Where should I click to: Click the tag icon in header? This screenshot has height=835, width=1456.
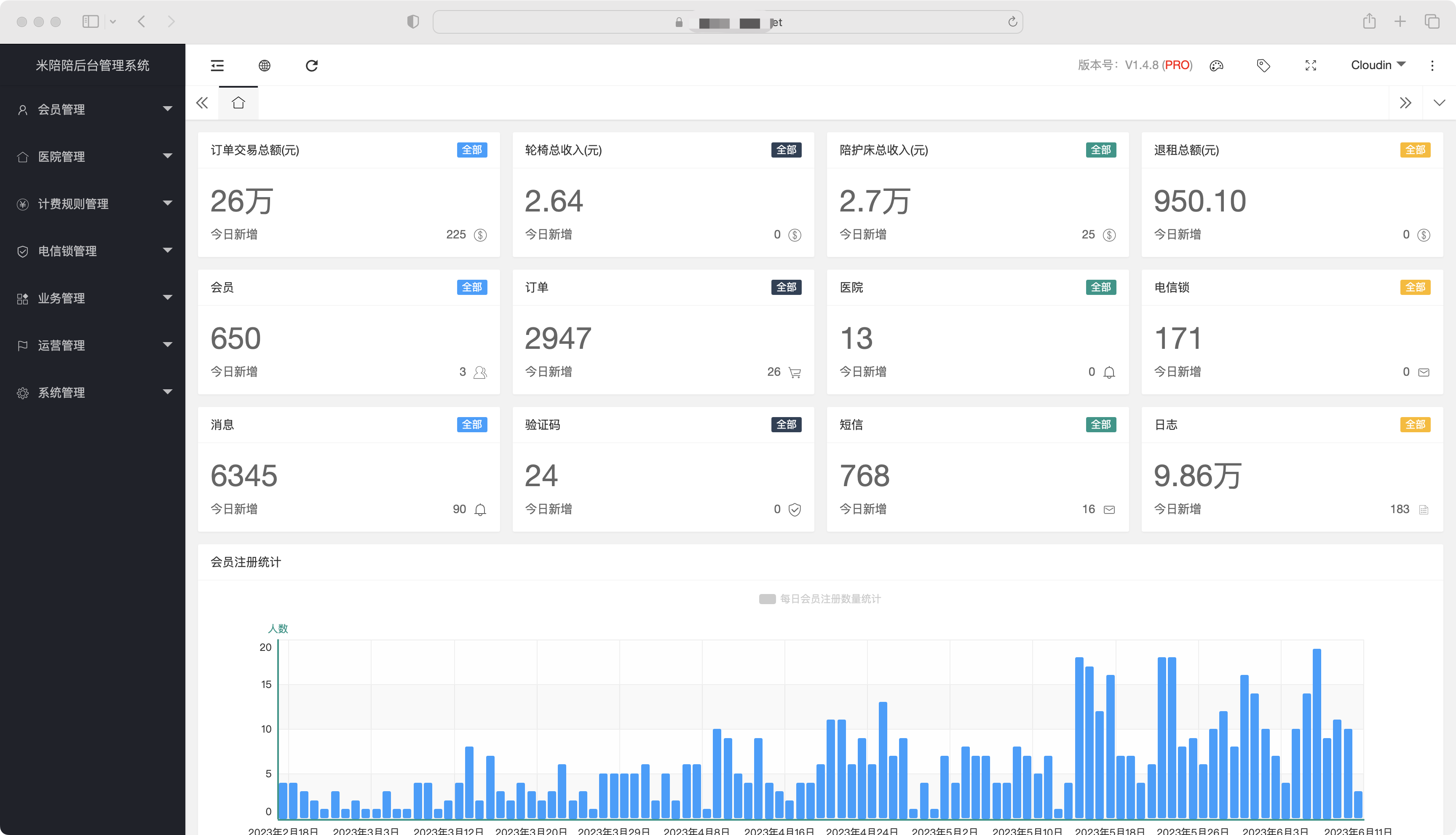1263,65
